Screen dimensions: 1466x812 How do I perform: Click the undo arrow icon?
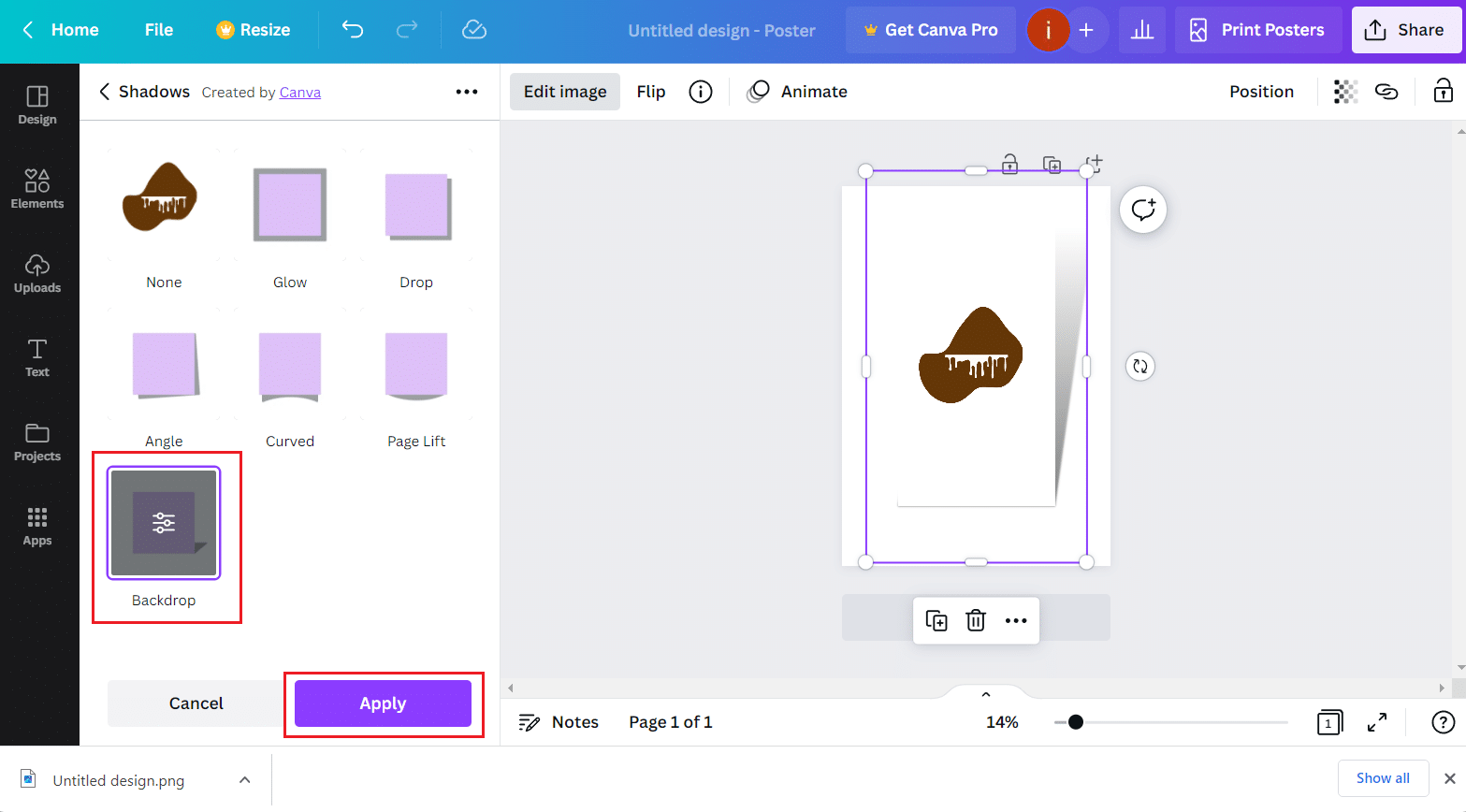click(353, 30)
